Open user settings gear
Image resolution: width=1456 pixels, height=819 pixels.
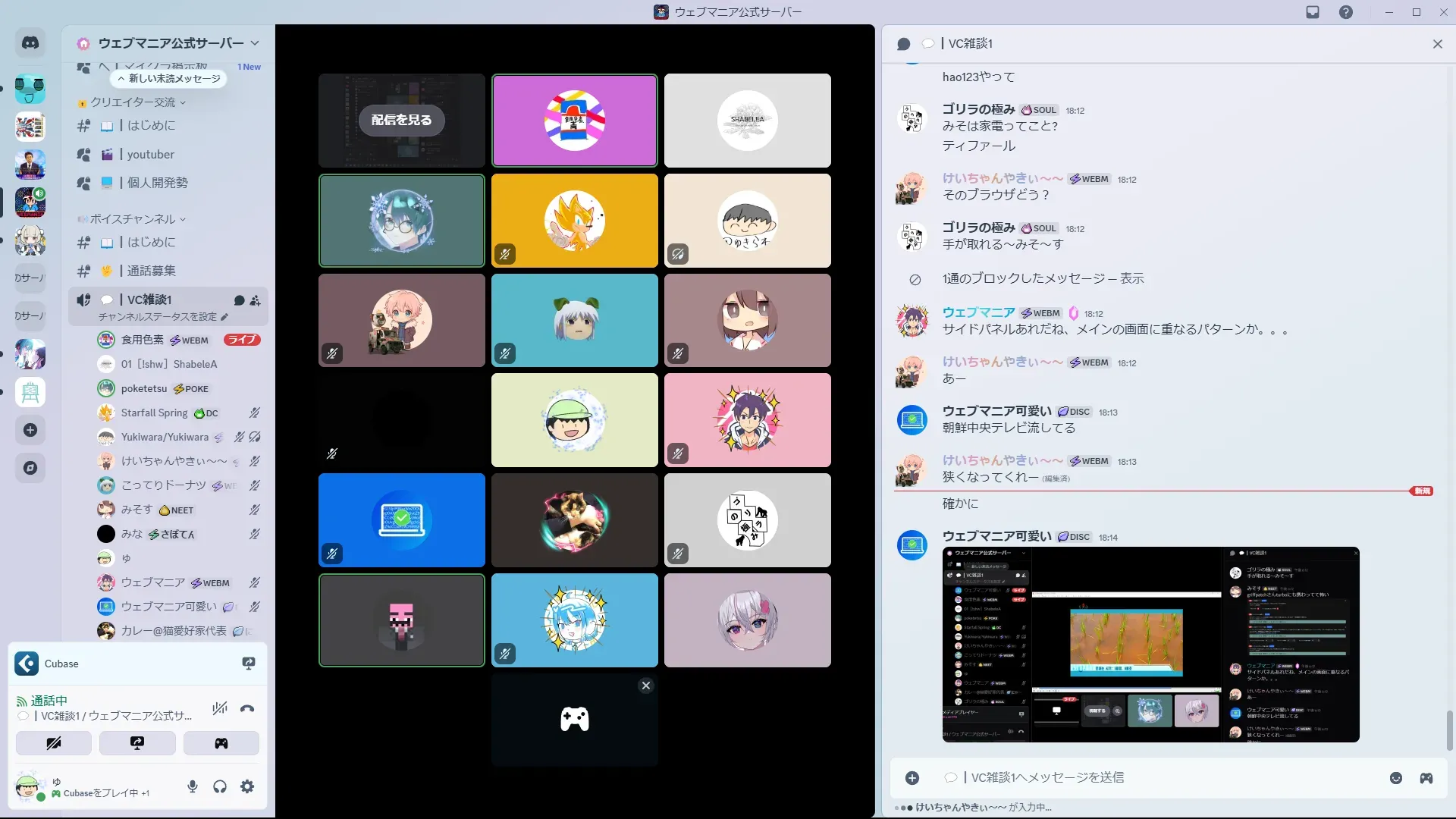(247, 787)
